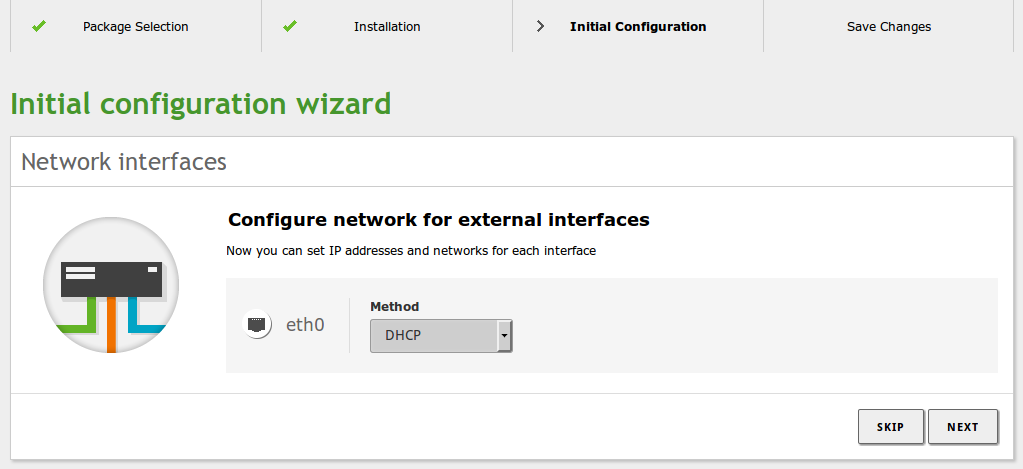Click the green checkmark beside Package Selection
The image size is (1023, 469).
(39, 26)
